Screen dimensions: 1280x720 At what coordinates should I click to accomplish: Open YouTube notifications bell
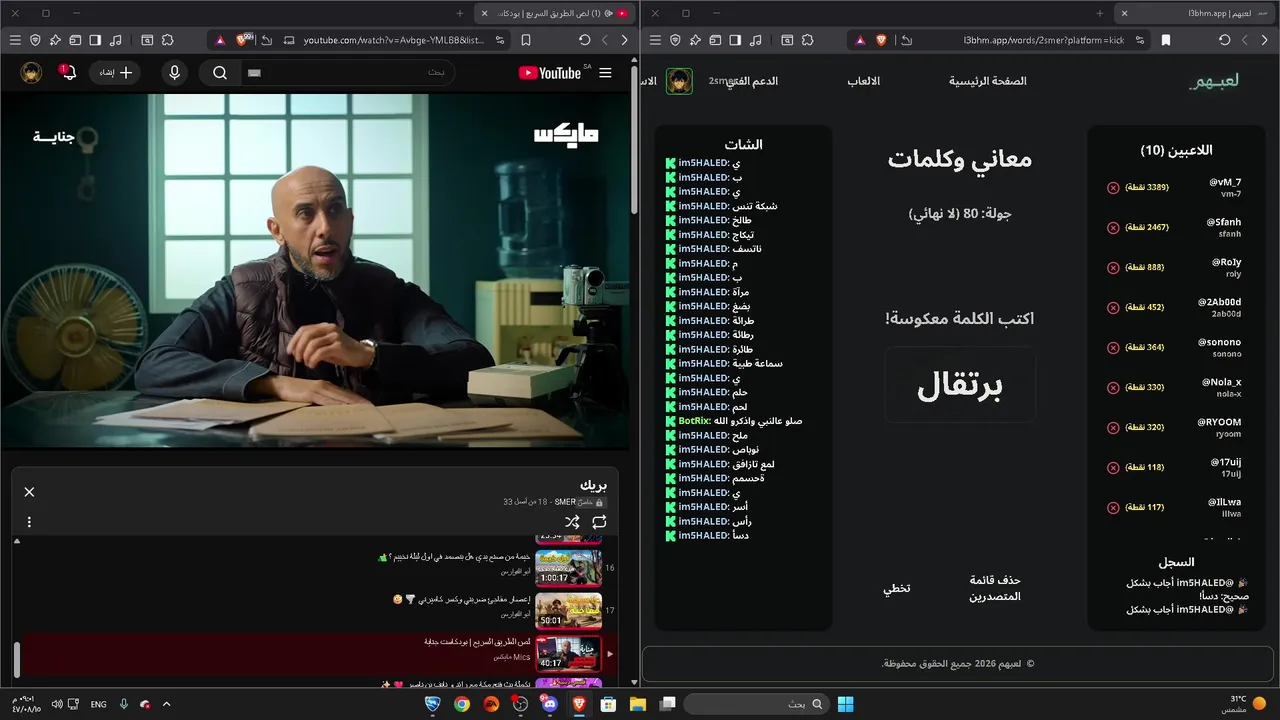pyautogui.click(x=68, y=72)
